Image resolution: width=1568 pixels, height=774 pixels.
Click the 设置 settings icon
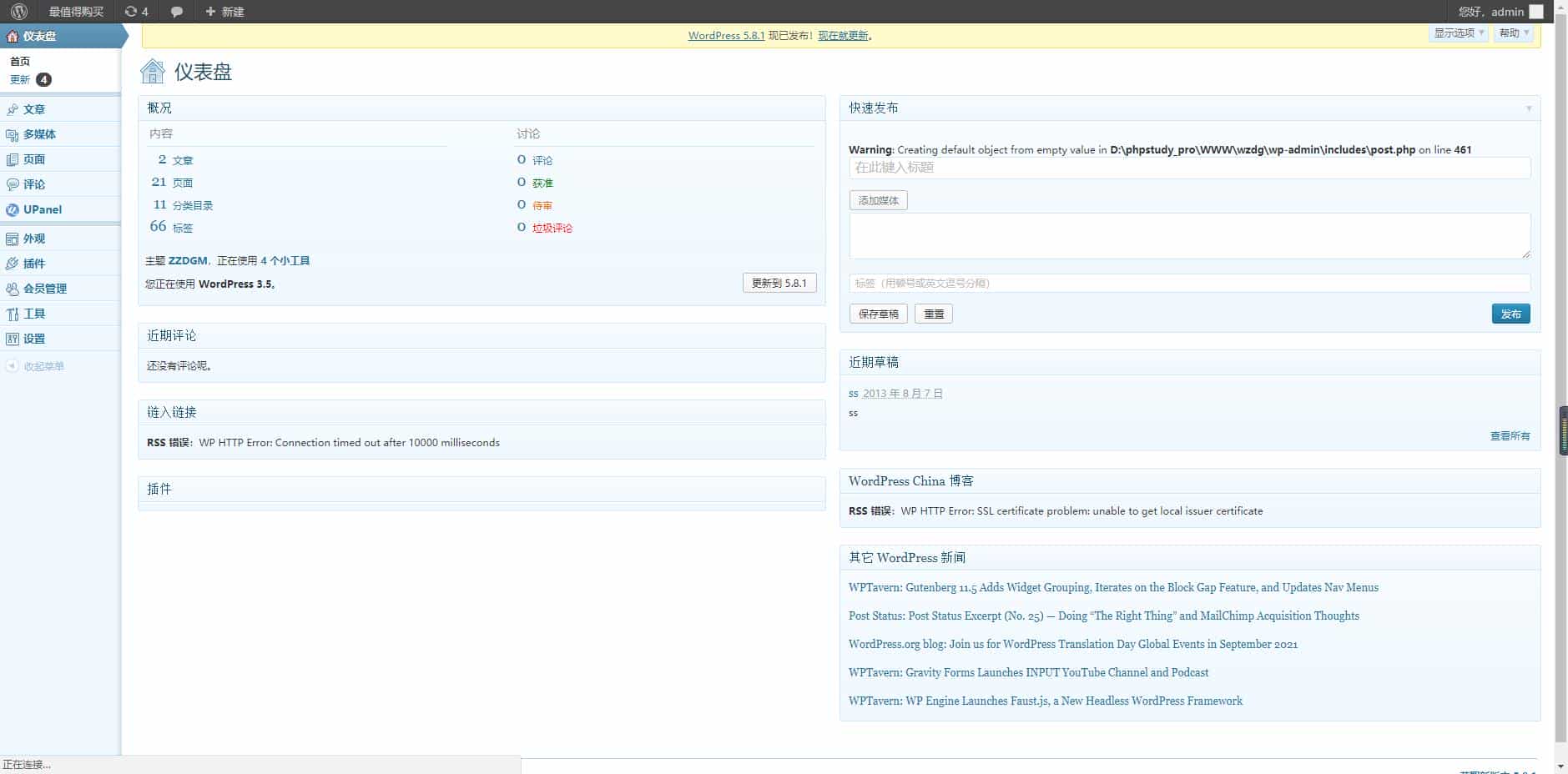12,339
